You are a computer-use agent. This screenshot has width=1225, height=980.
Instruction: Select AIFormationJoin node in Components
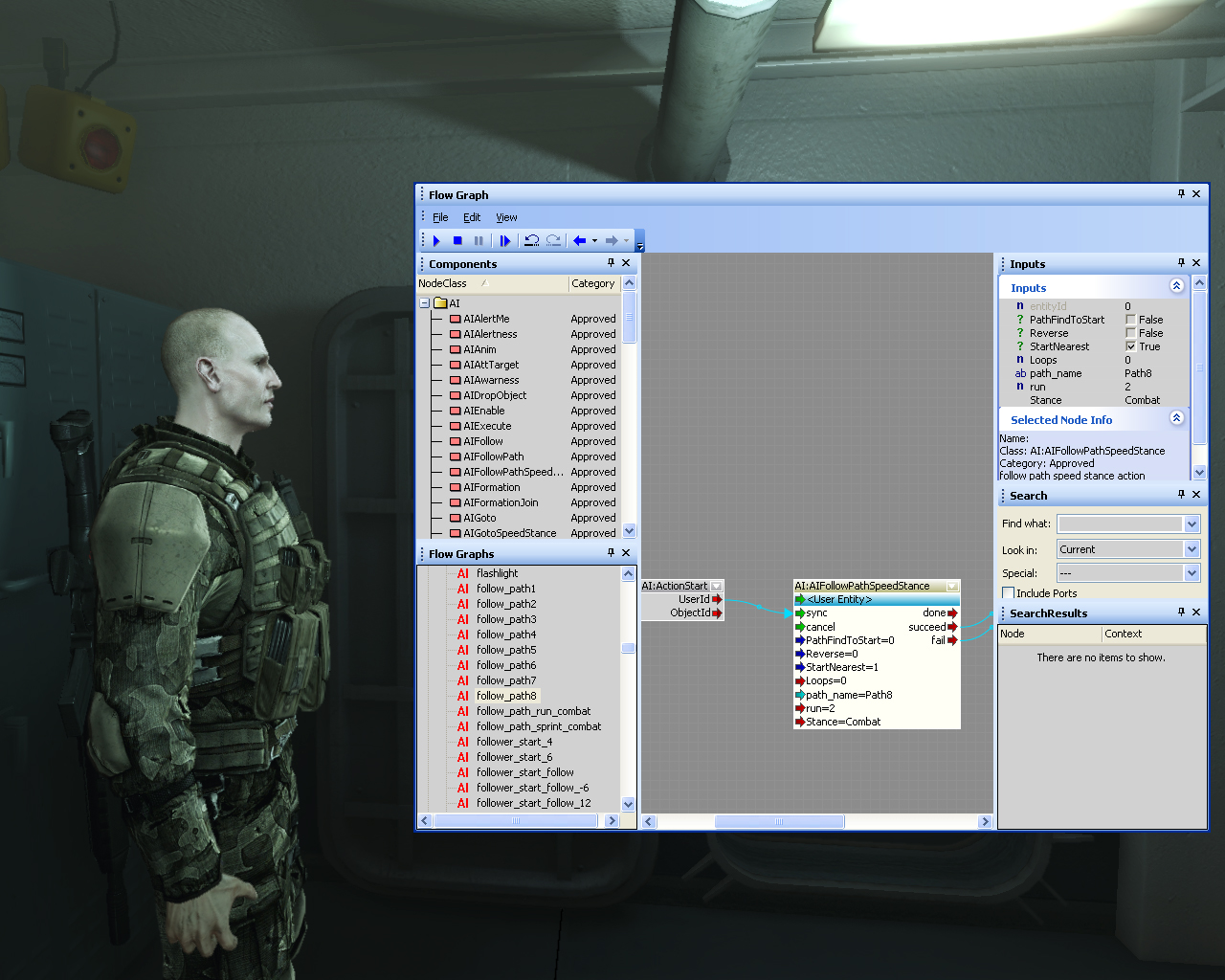click(501, 502)
